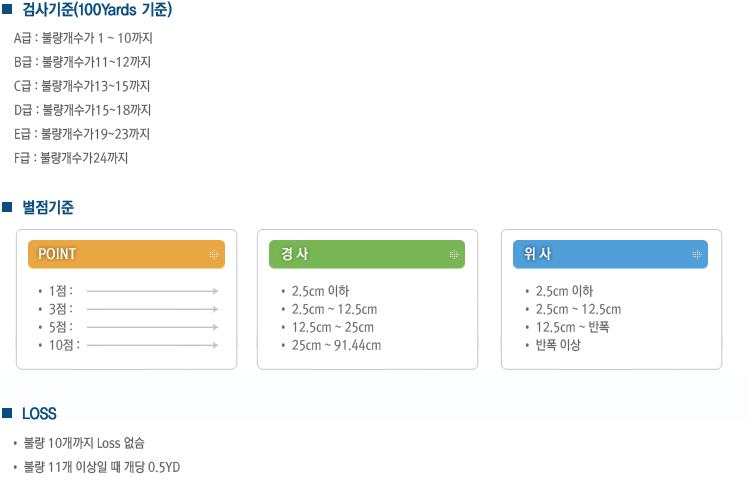Click the 12.5cm ~ 반폭 item
The width and height of the screenshot is (749, 504).
click(x=572, y=327)
